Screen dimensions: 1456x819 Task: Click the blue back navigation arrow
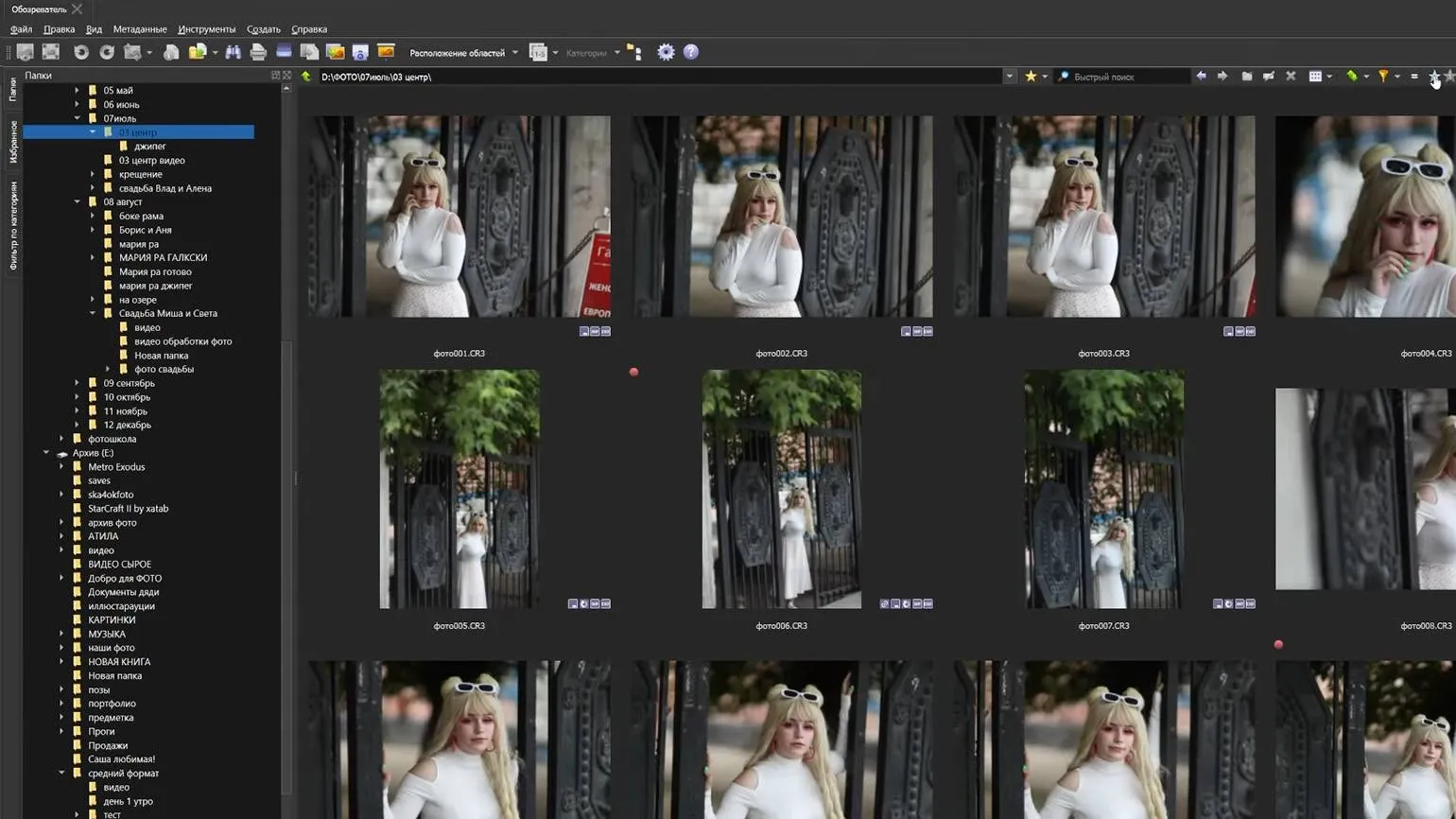tap(1201, 77)
